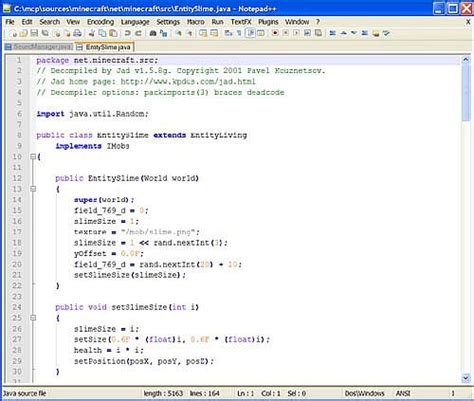Open the Encoding menu
Image resolution: width=474 pixels, height=401 pixels.
100,22
